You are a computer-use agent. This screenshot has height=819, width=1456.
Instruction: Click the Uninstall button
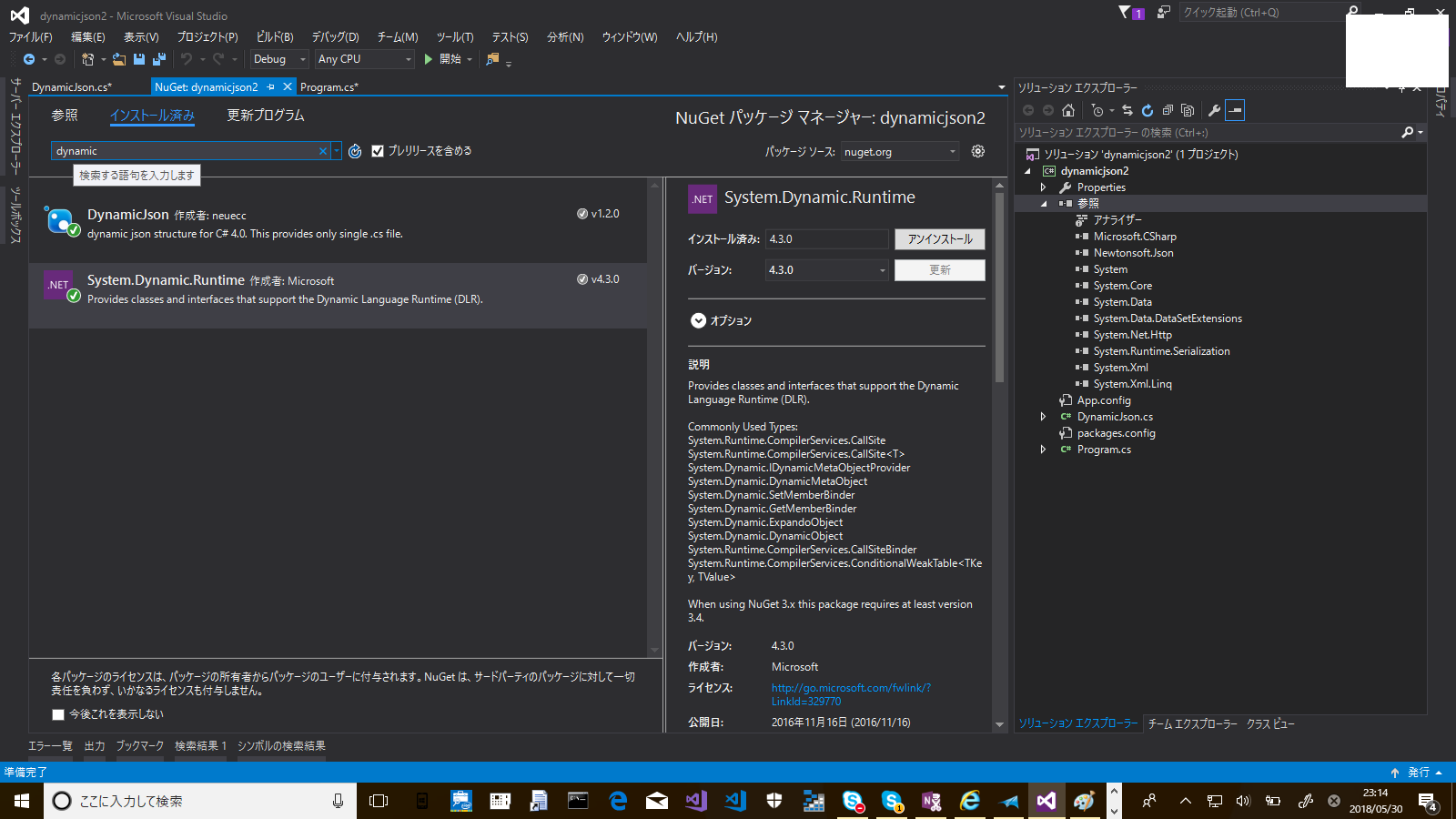click(940, 239)
